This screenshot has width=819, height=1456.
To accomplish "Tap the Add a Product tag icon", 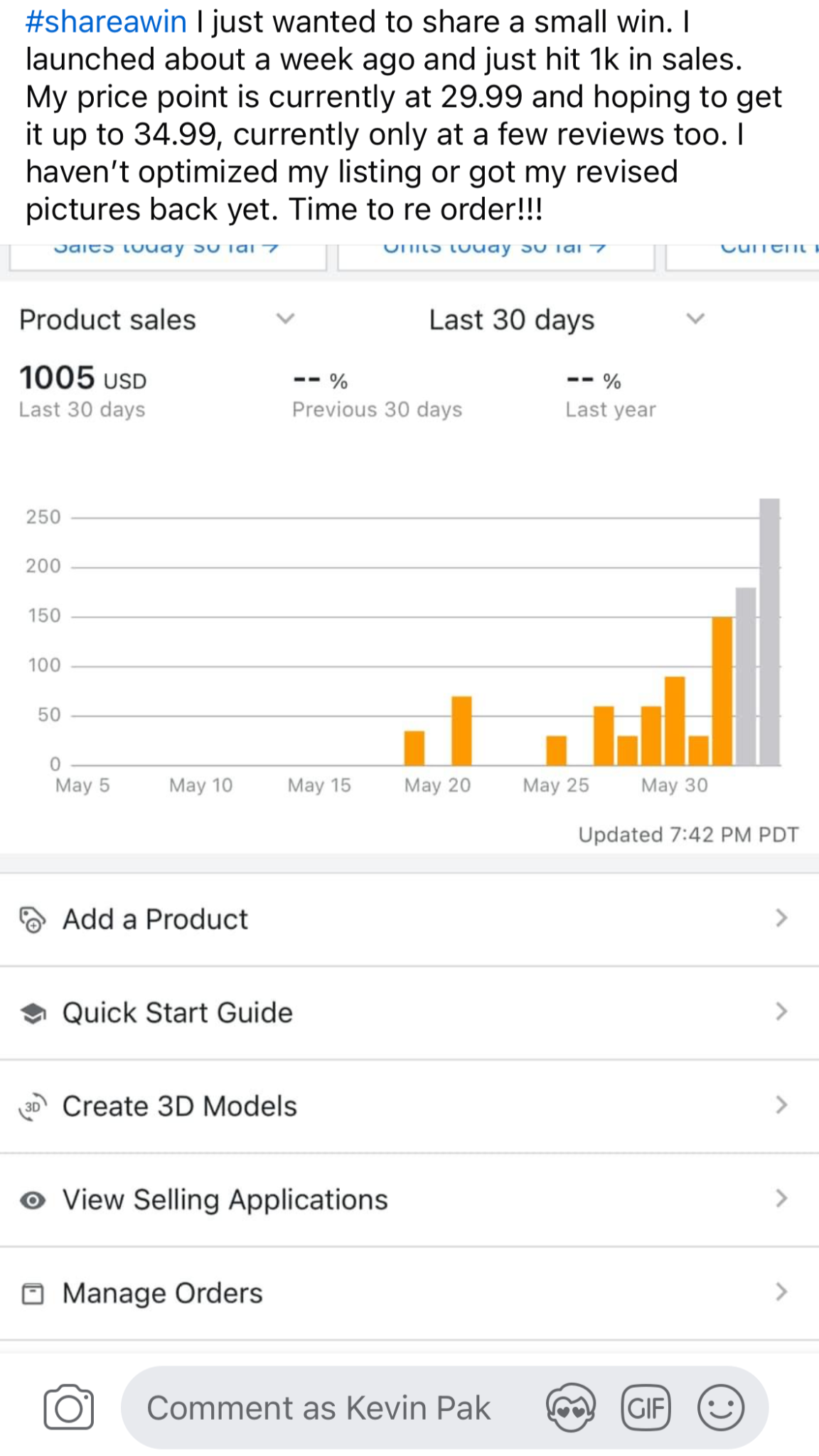I will (33, 919).
